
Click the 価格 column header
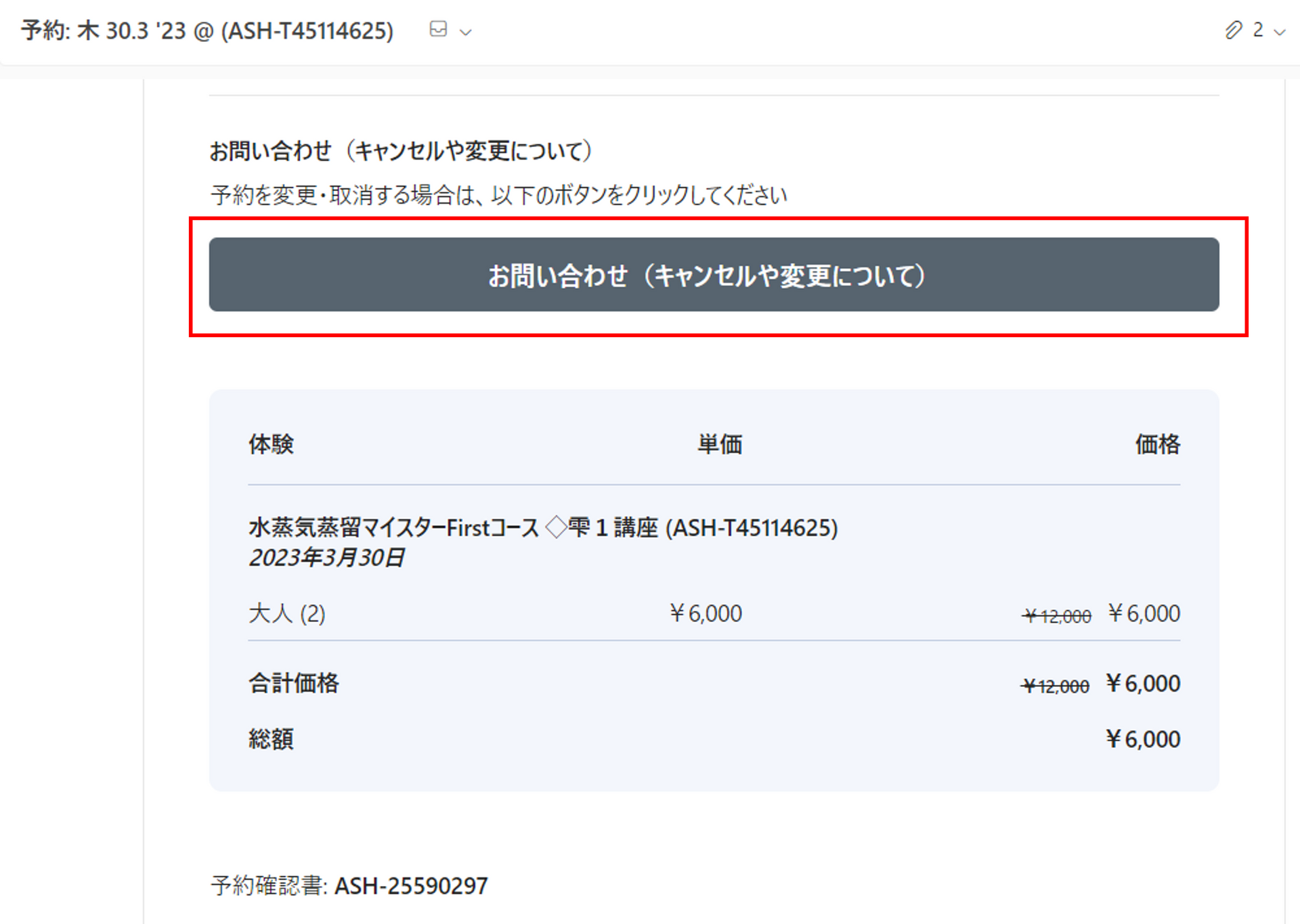coord(1157,444)
